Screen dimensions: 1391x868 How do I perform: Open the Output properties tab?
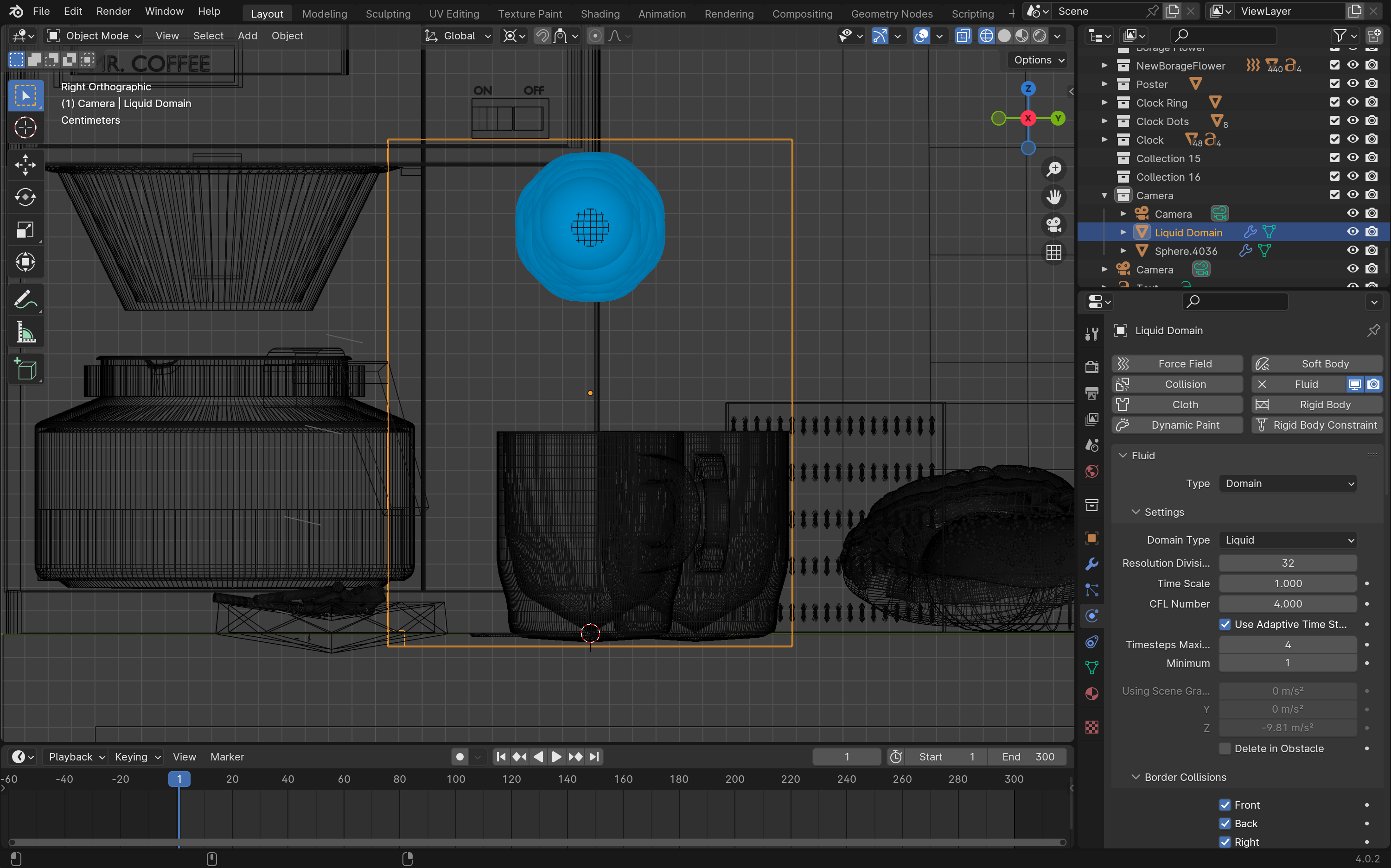pos(1092,393)
